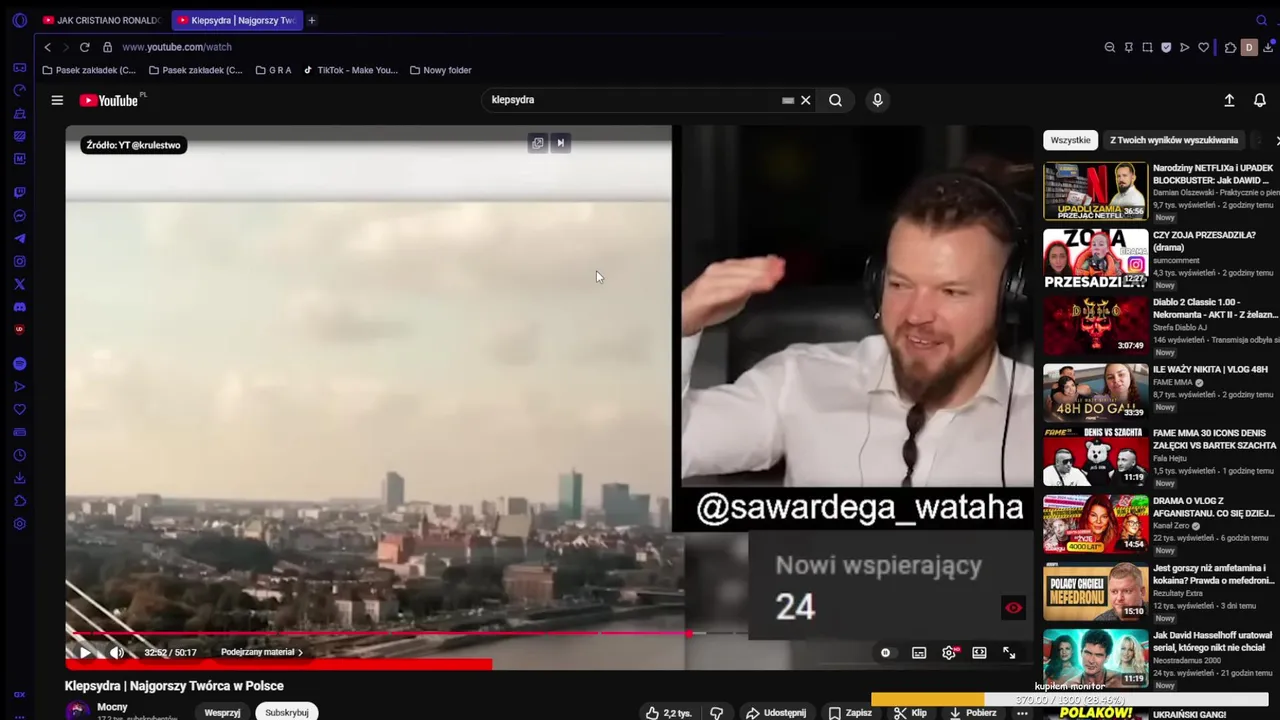The width and height of the screenshot is (1280, 720).
Task: Open the 'G R A' bookmark folder
Action: 274,70
